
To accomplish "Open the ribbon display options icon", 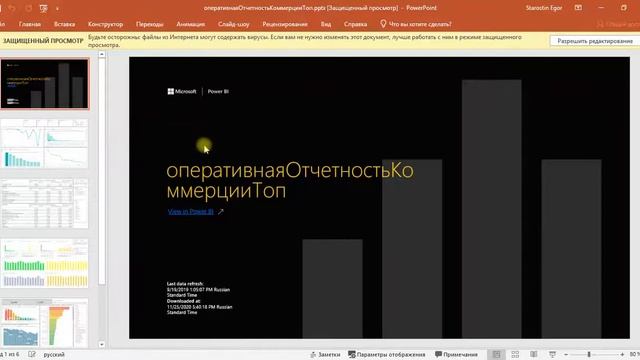I will (x=578, y=8).
